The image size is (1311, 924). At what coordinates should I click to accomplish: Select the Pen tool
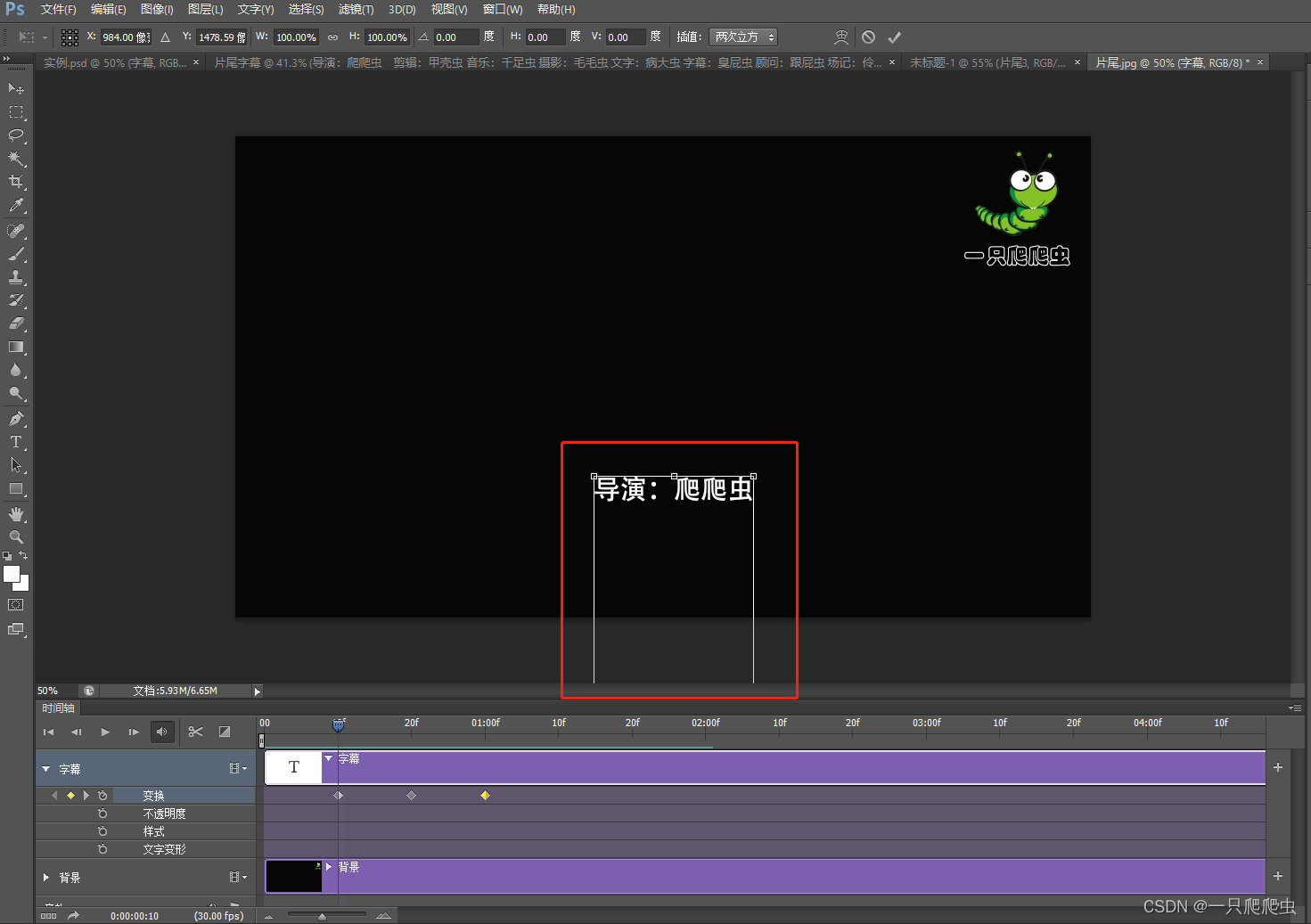click(16, 419)
